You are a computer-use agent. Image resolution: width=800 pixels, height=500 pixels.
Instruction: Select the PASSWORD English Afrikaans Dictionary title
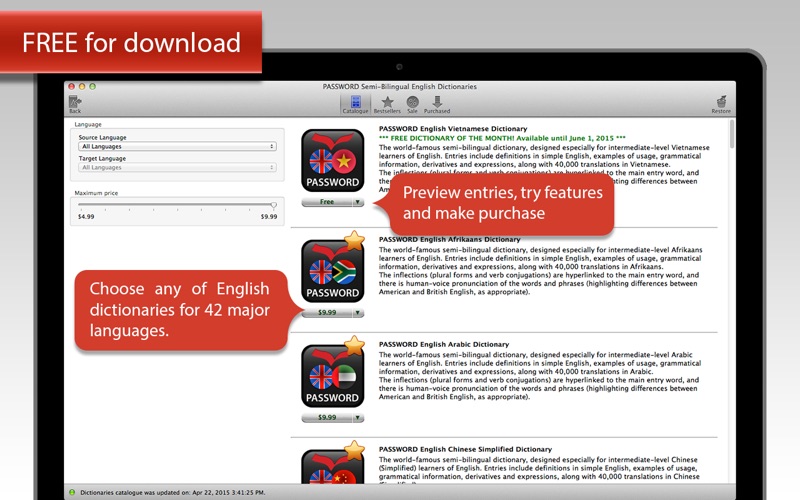click(449, 239)
